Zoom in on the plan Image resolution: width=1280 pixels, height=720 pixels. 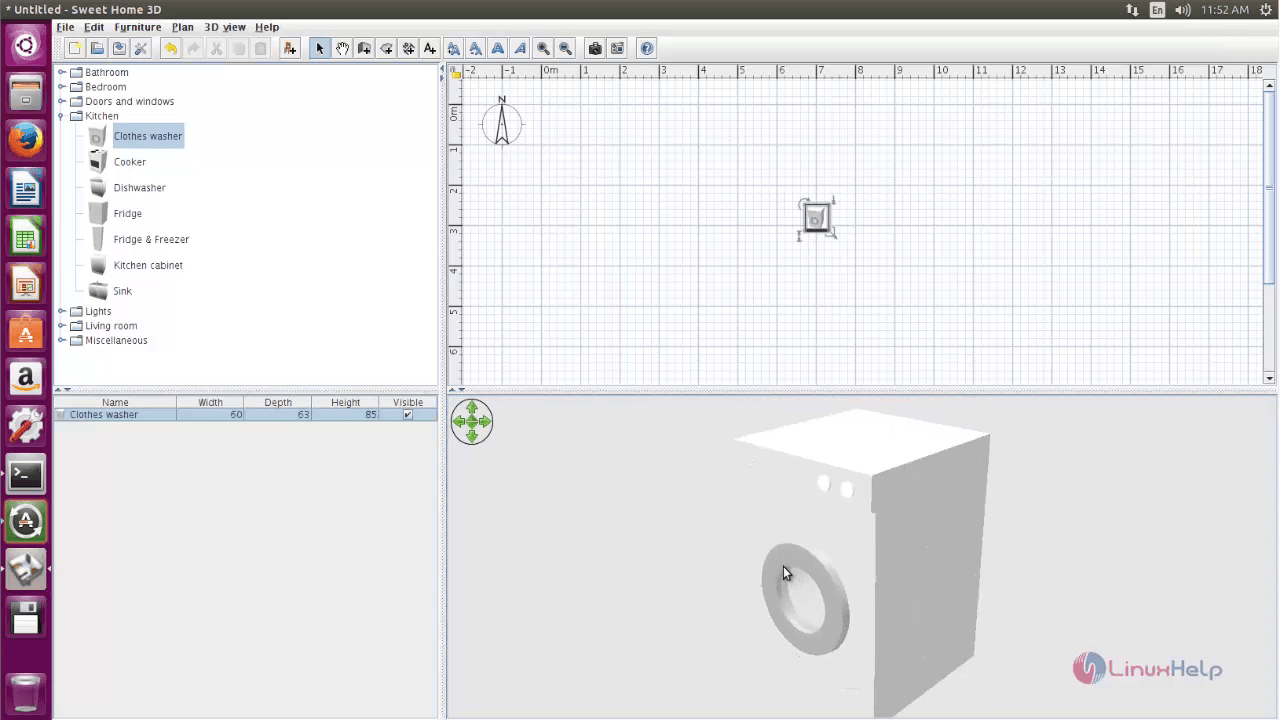click(543, 48)
